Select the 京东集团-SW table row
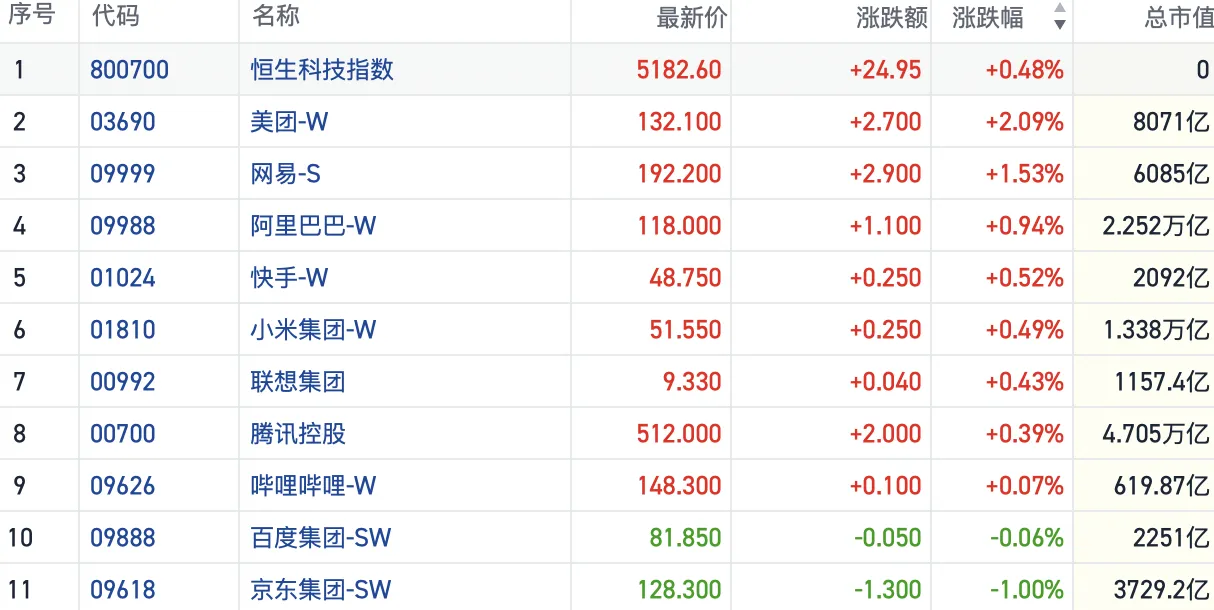The image size is (1214, 610). (x=320, y=588)
